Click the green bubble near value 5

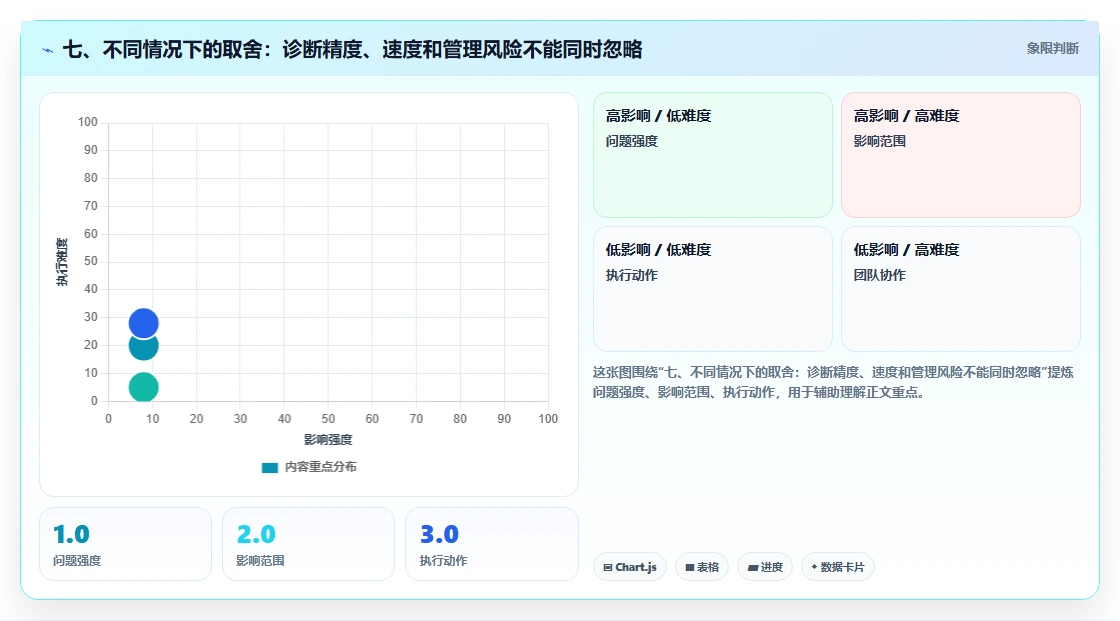click(x=144, y=387)
